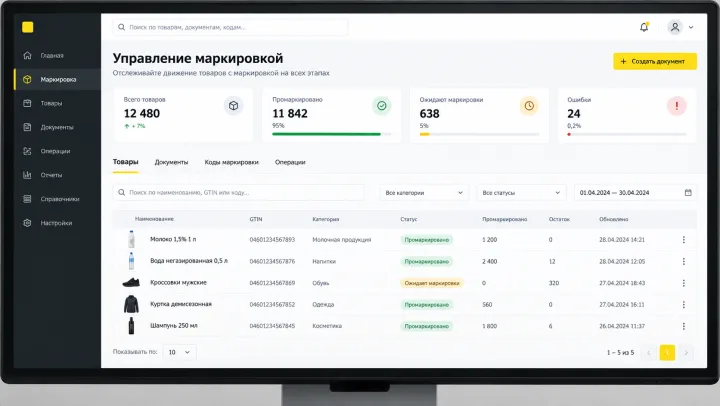Open row menu for Молоко 1,5% 1 л
The image size is (720, 406).
click(684, 240)
